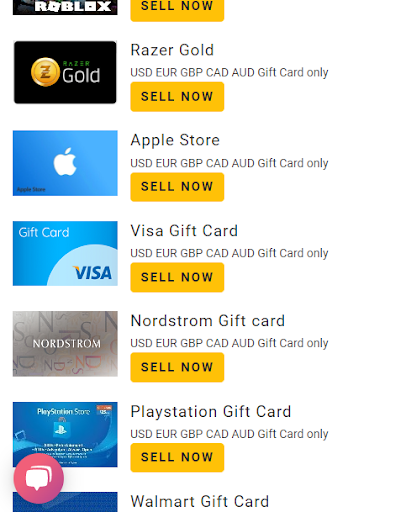Sell now for Visa Gift Card
This screenshot has height=512, width=406.
(177, 277)
